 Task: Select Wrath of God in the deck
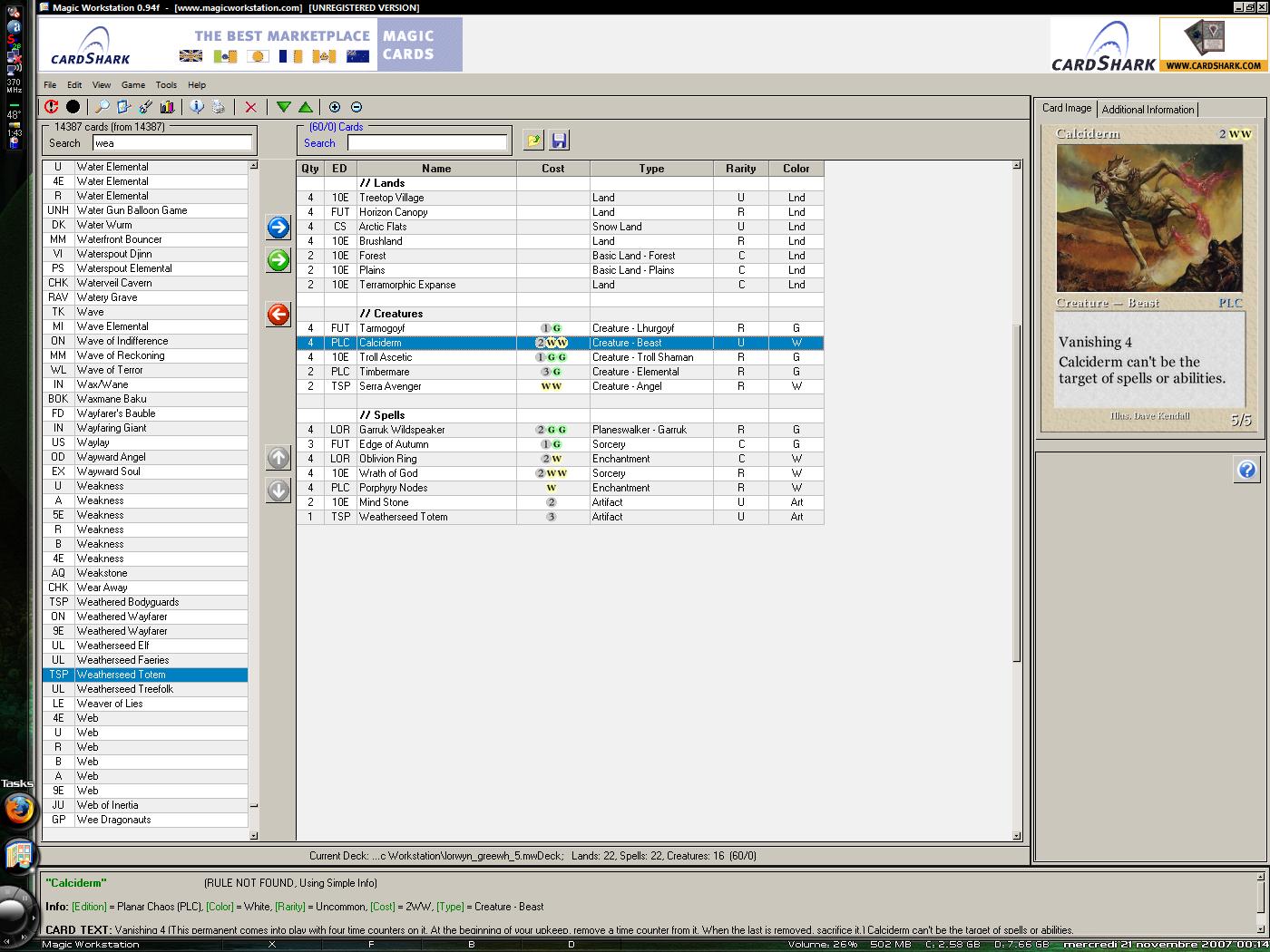point(560,473)
